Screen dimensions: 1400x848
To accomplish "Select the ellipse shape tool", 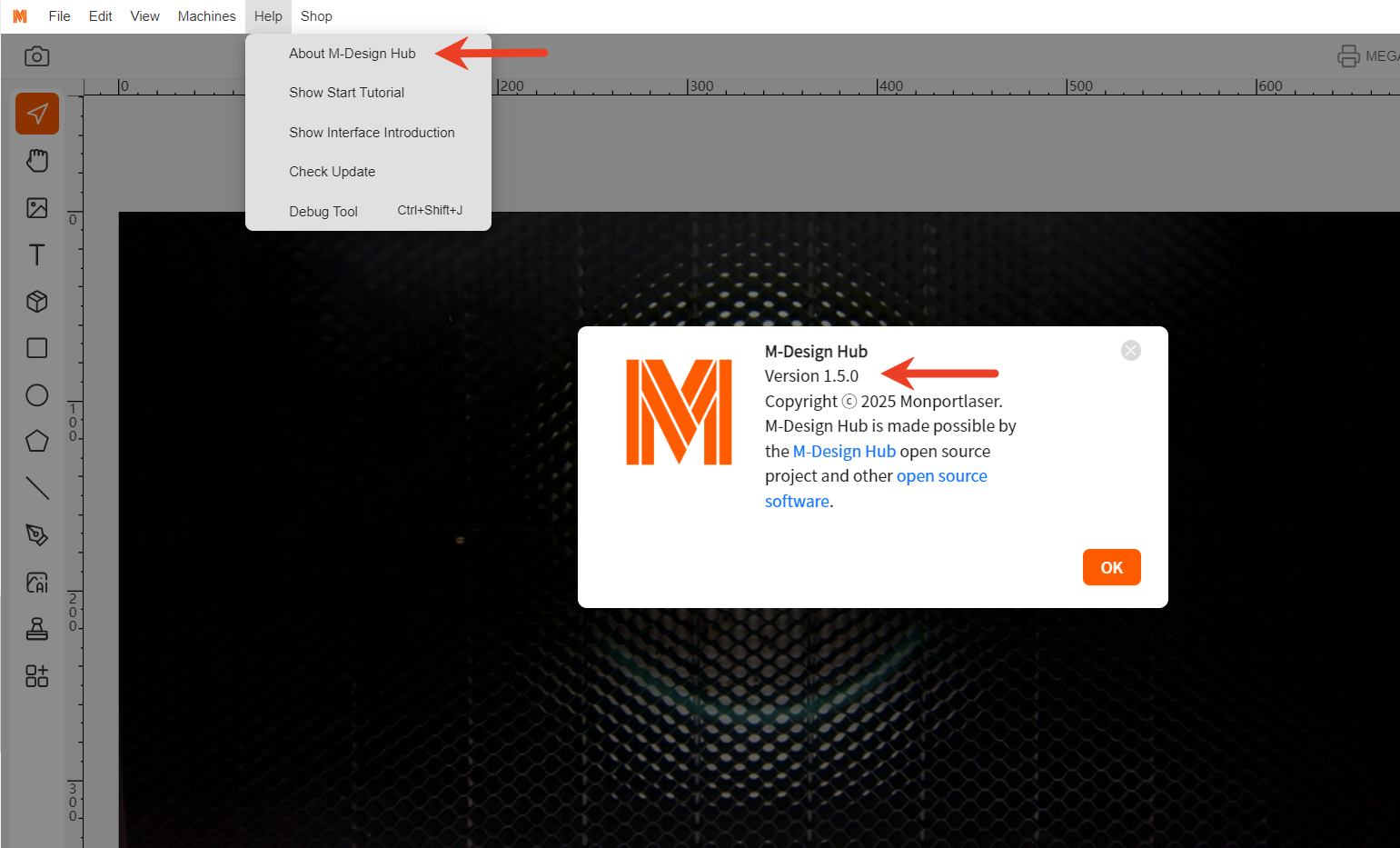I will [x=37, y=395].
